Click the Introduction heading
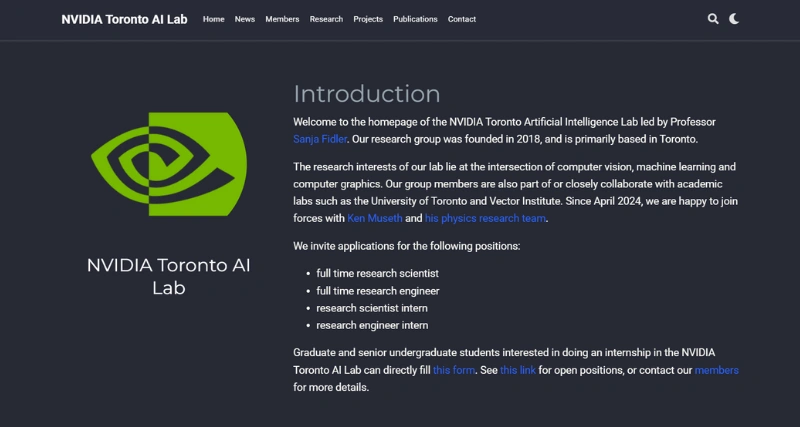 [x=366, y=94]
